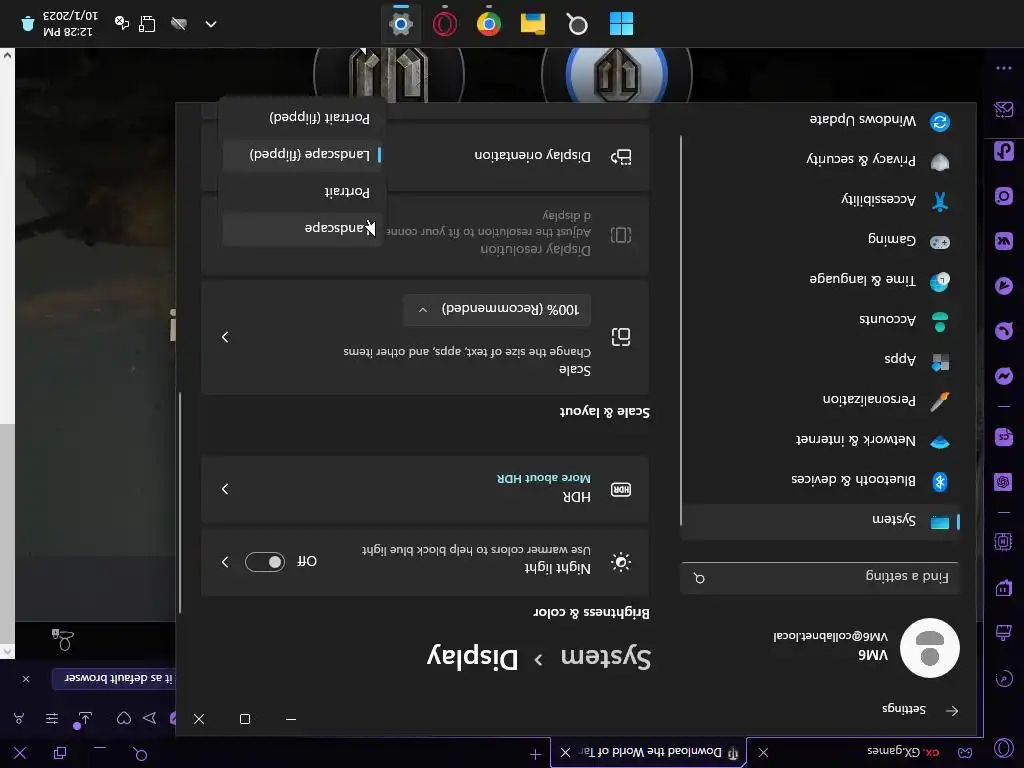Open Opera downloads arrow icon
Screen dimensions: 1024x768
click(x=84, y=719)
